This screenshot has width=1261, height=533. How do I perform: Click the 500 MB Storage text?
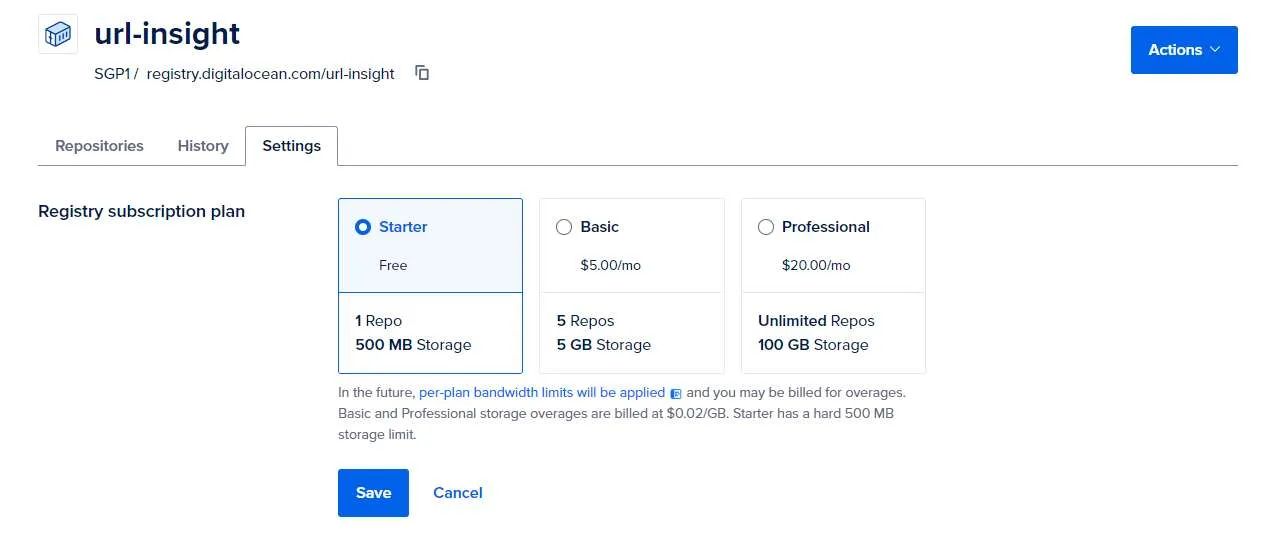pyautogui.click(x=413, y=345)
